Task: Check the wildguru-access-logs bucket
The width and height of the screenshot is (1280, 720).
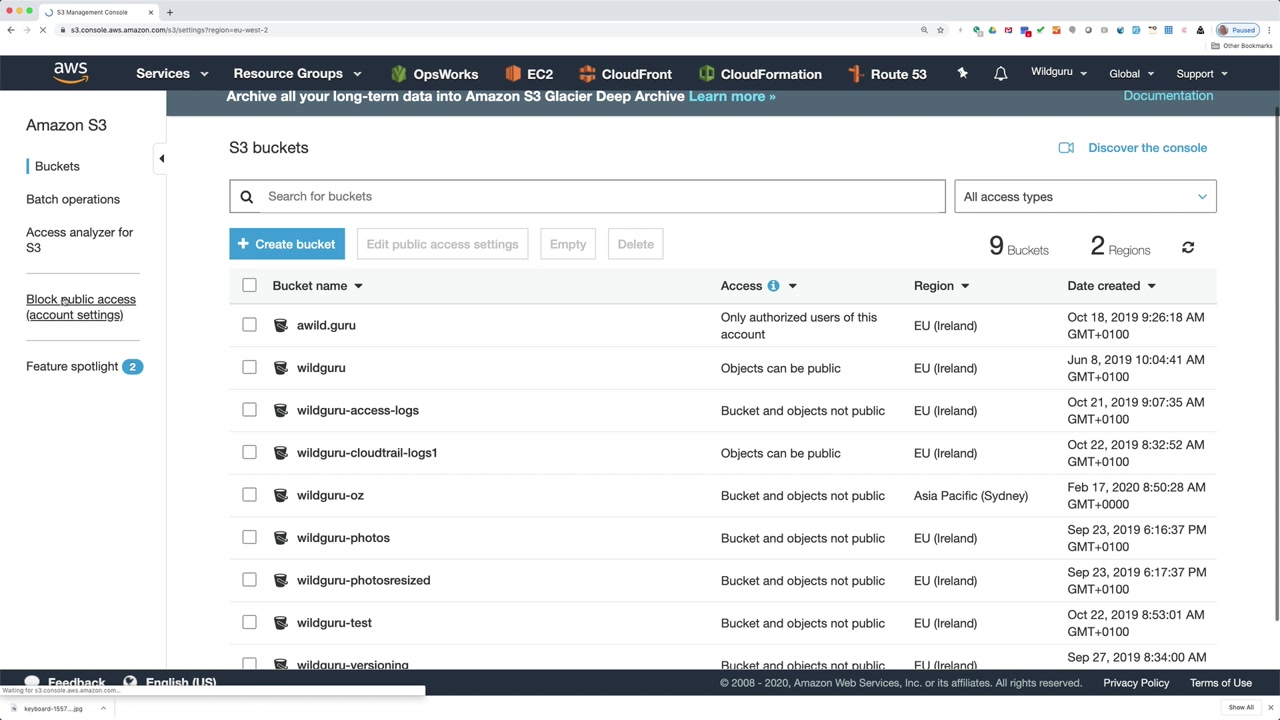Action: pos(249,410)
